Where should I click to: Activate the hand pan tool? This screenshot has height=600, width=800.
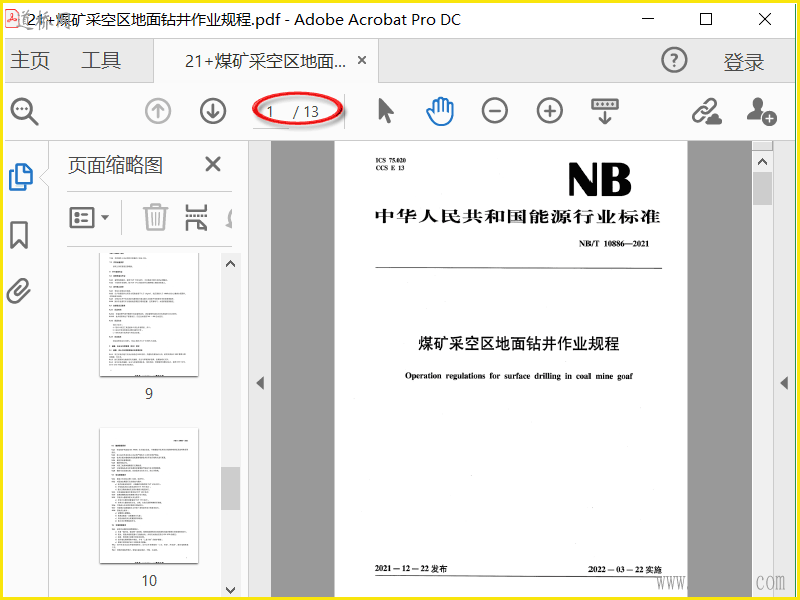coord(440,111)
